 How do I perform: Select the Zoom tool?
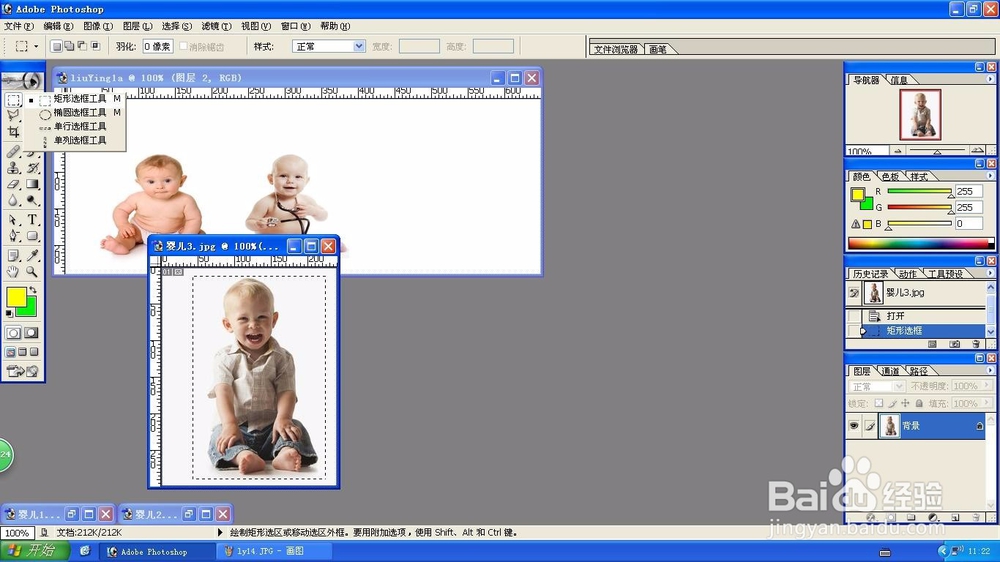pos(33,272)
